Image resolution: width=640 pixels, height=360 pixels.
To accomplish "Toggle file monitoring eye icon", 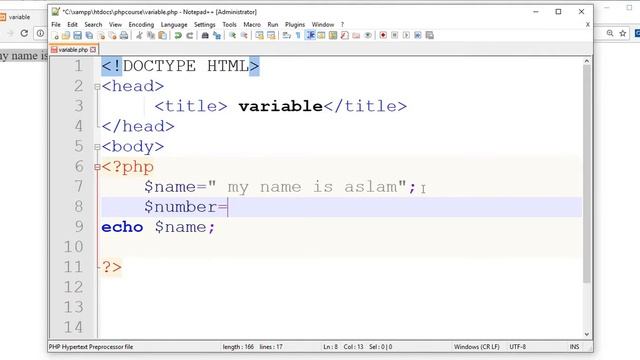I will click(x=368, y=36).
